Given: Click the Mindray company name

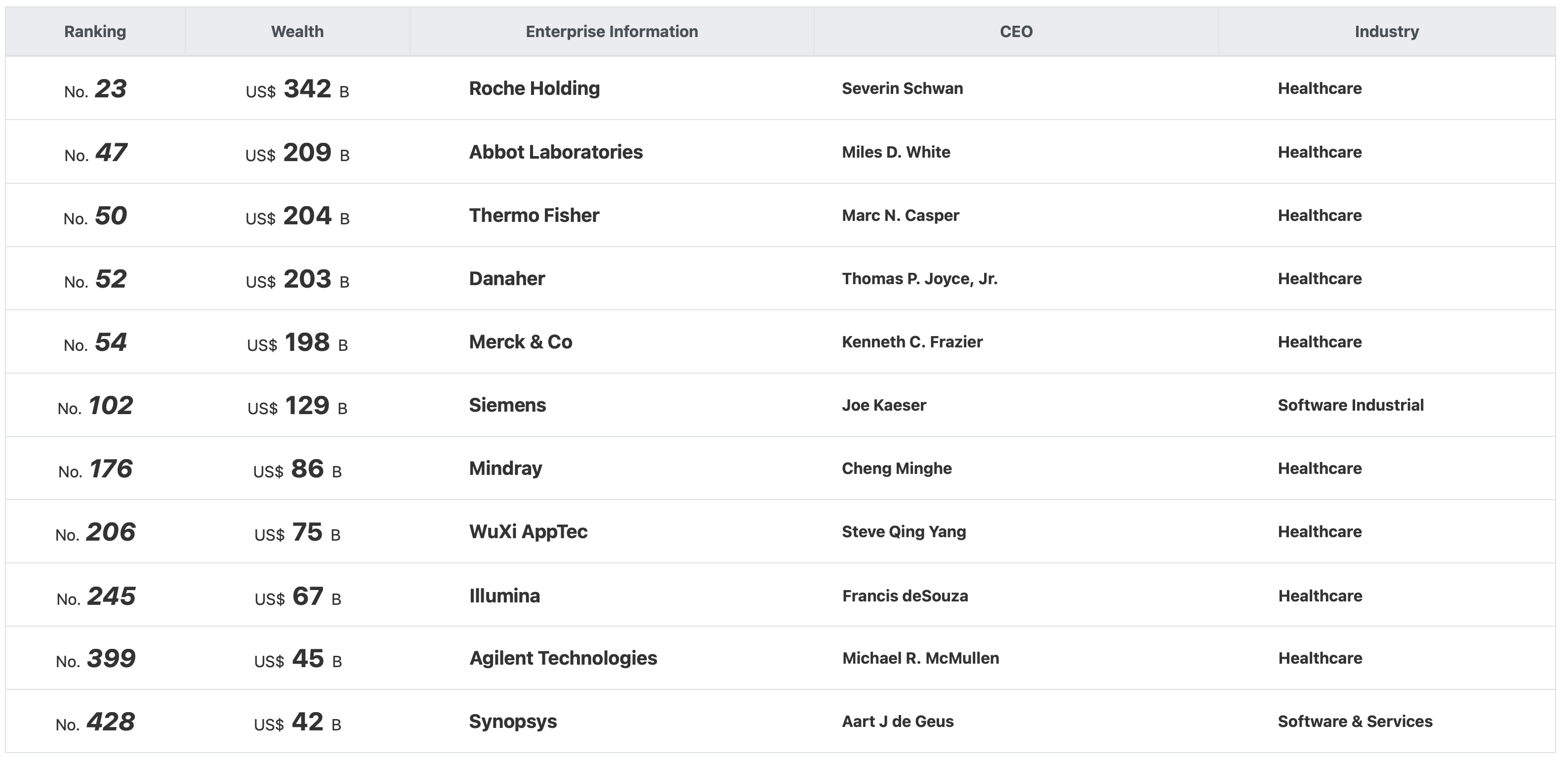Looking at the screenshot, I should tap(505, 469).
